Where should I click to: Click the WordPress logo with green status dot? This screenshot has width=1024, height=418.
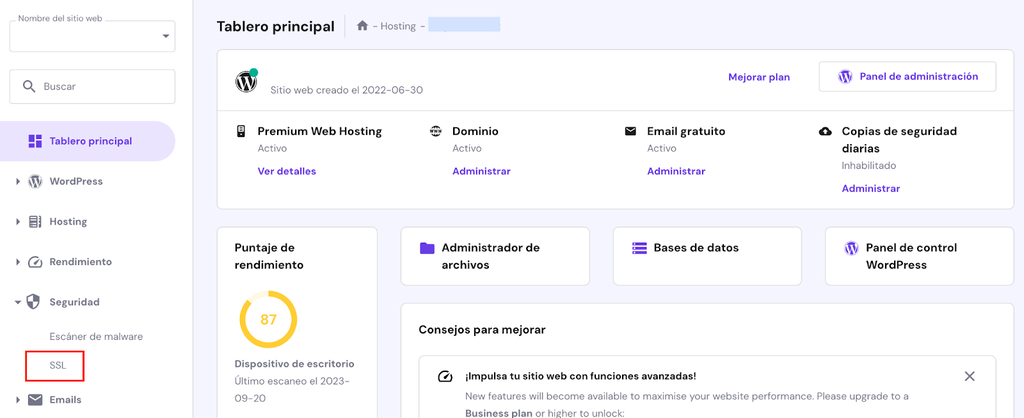(246, 82)
